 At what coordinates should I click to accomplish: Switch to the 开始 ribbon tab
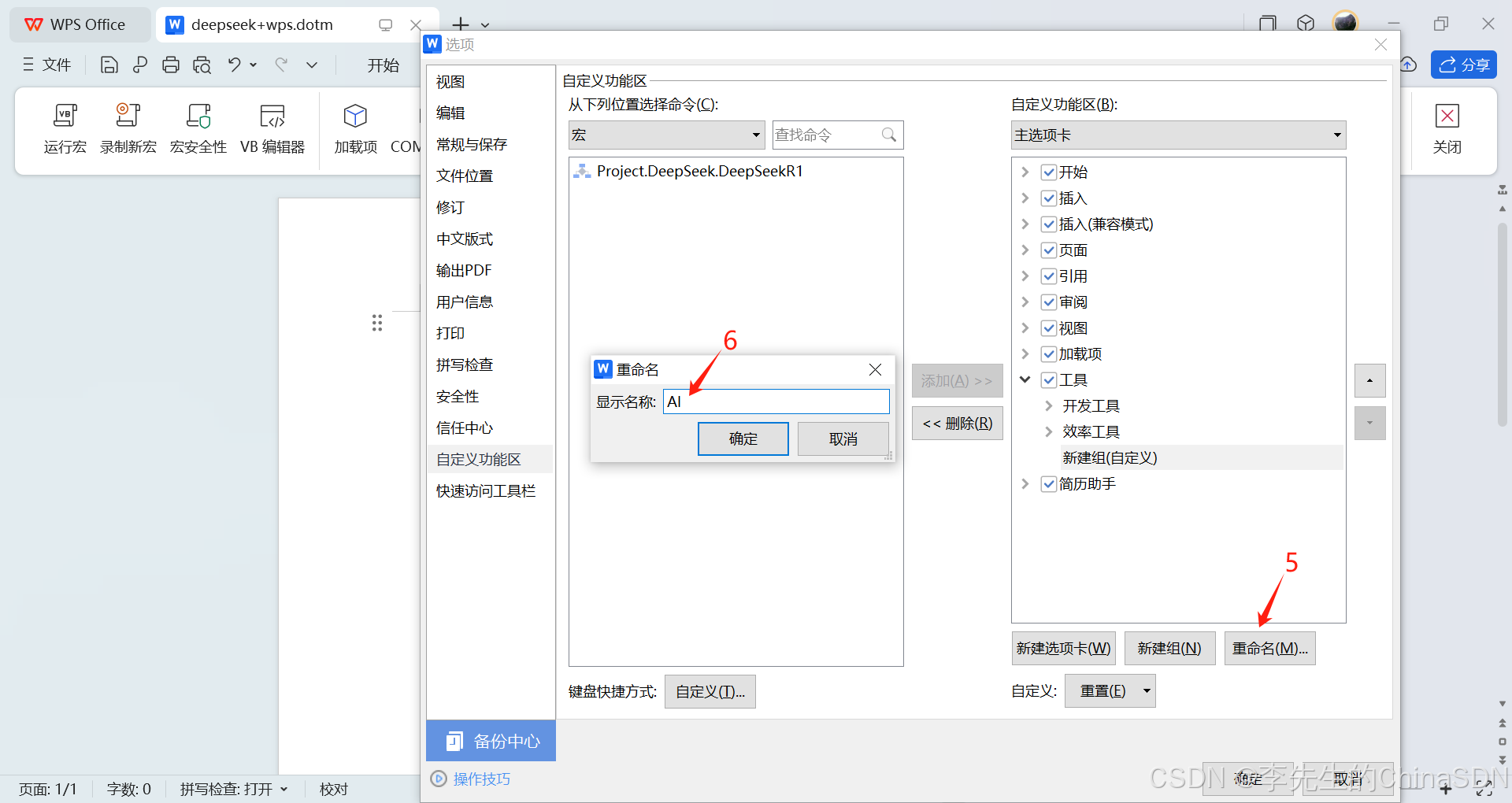point(383,65)
